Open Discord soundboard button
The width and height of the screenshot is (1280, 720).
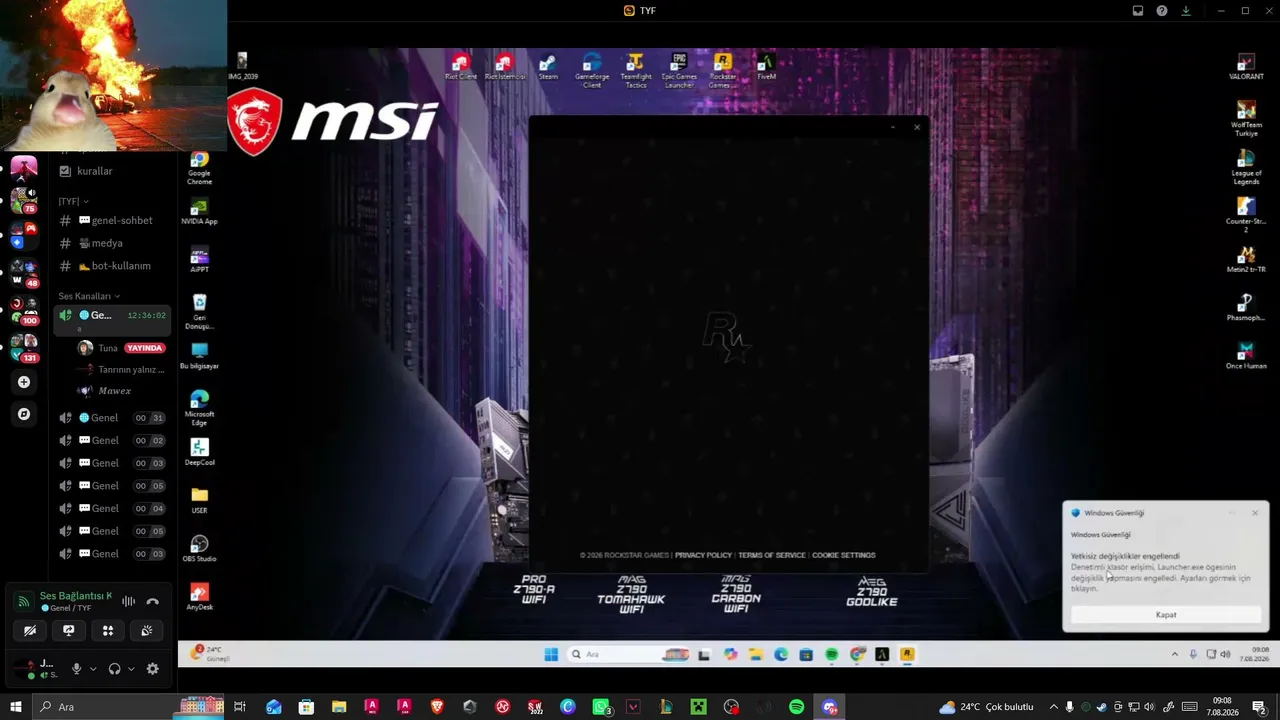pyautogui.click(x=147, y=630)
